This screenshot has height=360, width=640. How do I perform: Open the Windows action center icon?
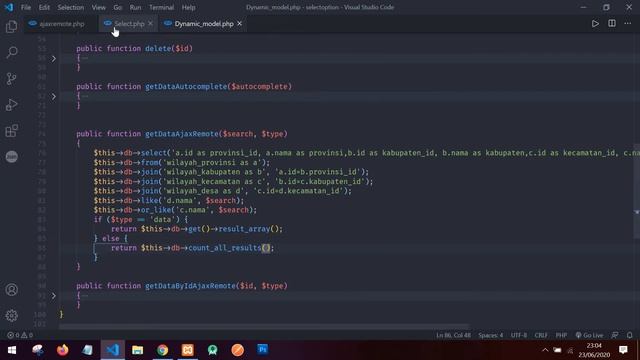point(623,350)
